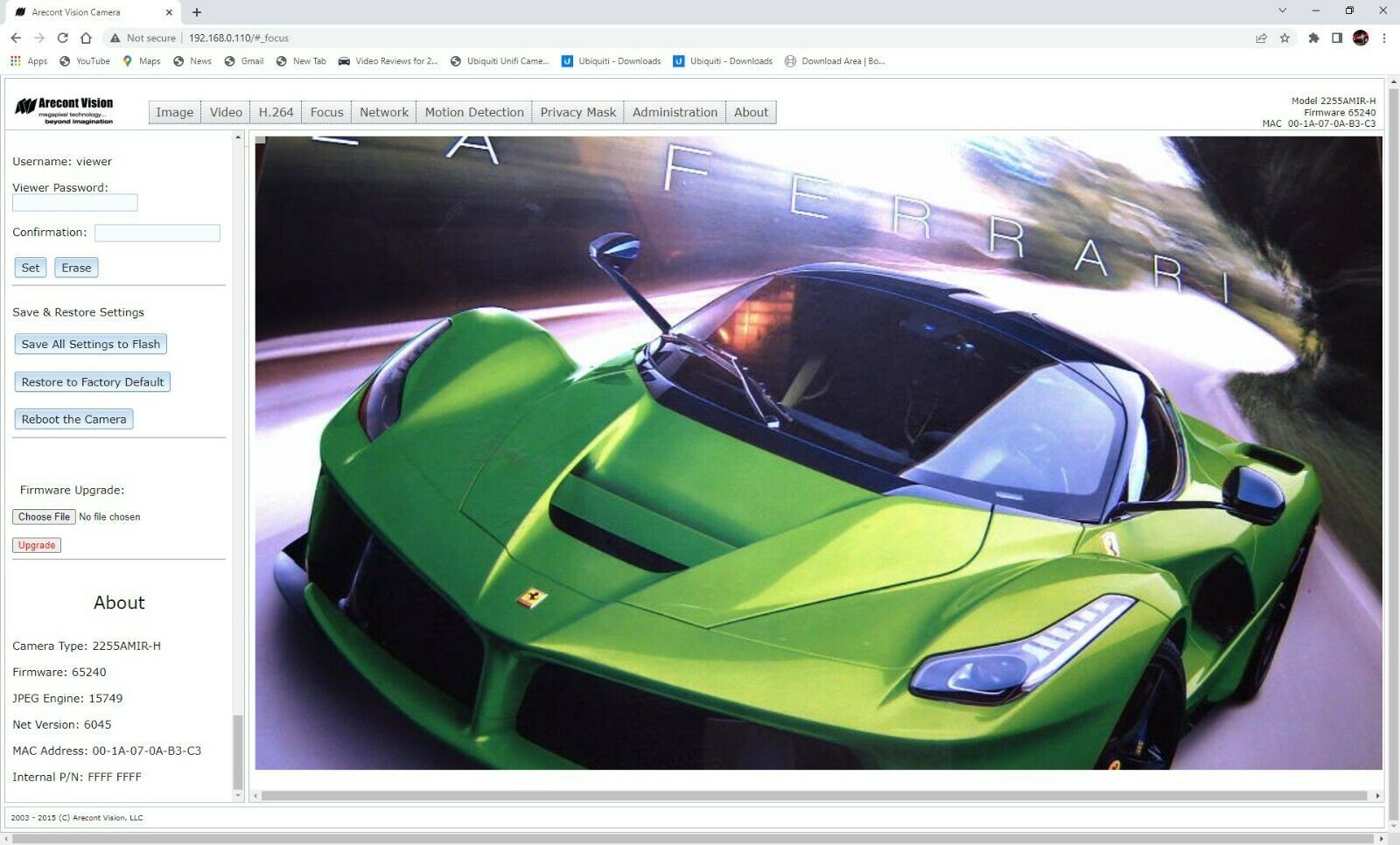The height and width of the screenshot is (845, 1400).
Task: Open a new browser tab
Action: pyautogui.click(x=197, y=12)
